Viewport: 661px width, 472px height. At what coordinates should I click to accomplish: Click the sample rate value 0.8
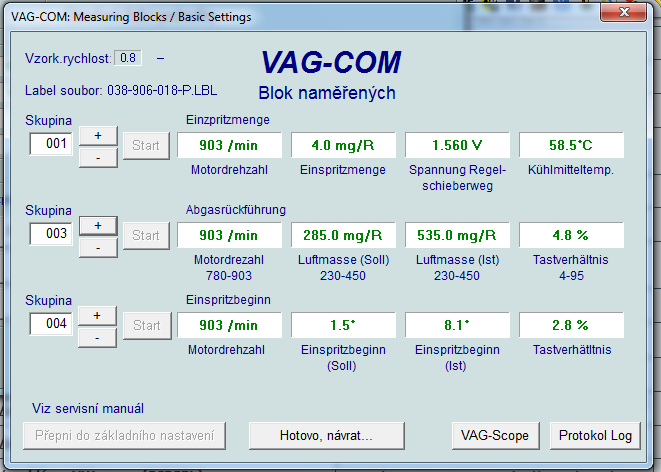coord(128,58)
